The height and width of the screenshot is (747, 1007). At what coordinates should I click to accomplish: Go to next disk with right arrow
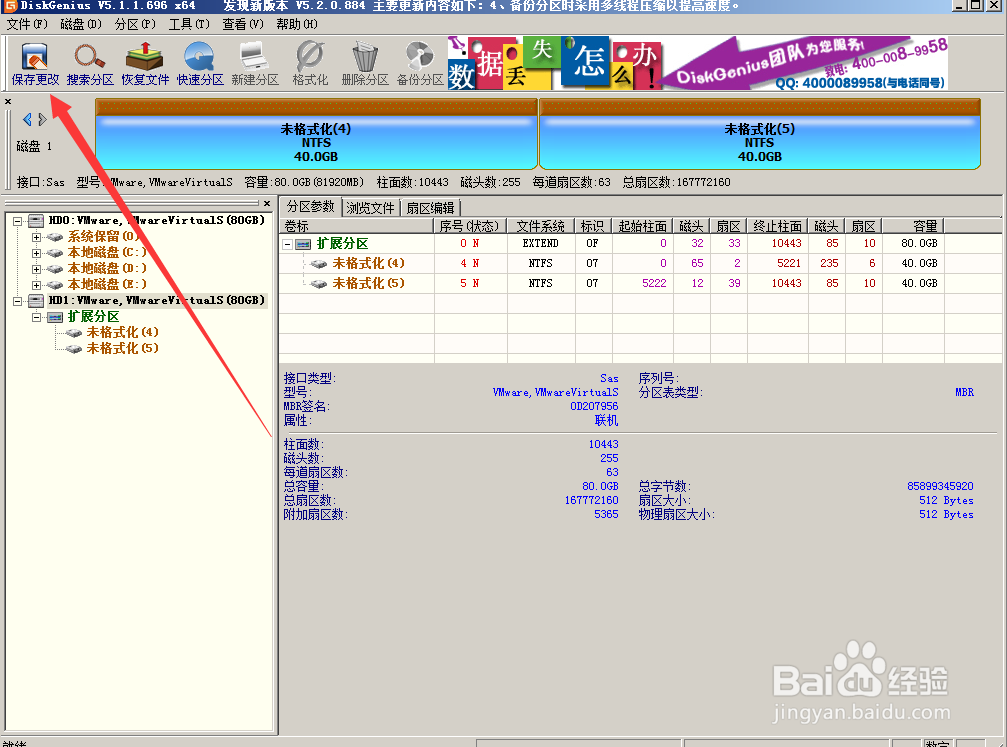42,119
